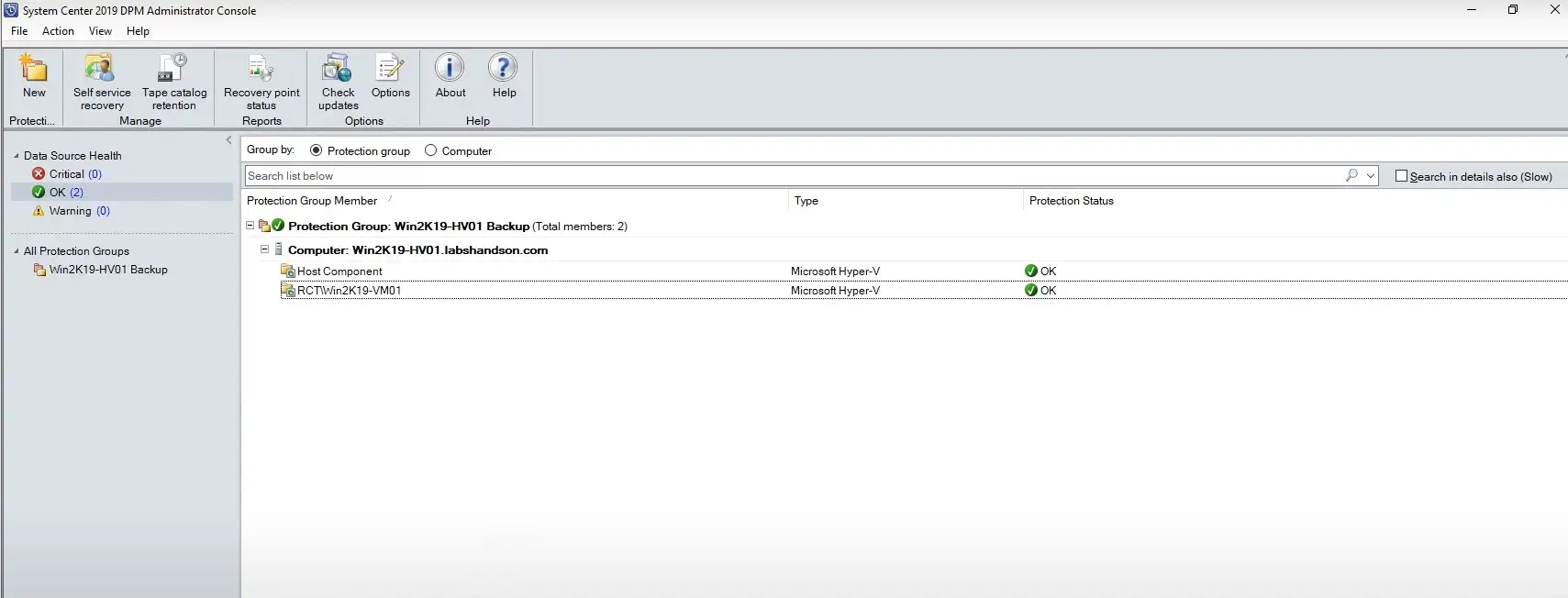This screenshot has height=598, width=1568.
Task: Click the New protection group icon
Action: click(x=34, y=68)
